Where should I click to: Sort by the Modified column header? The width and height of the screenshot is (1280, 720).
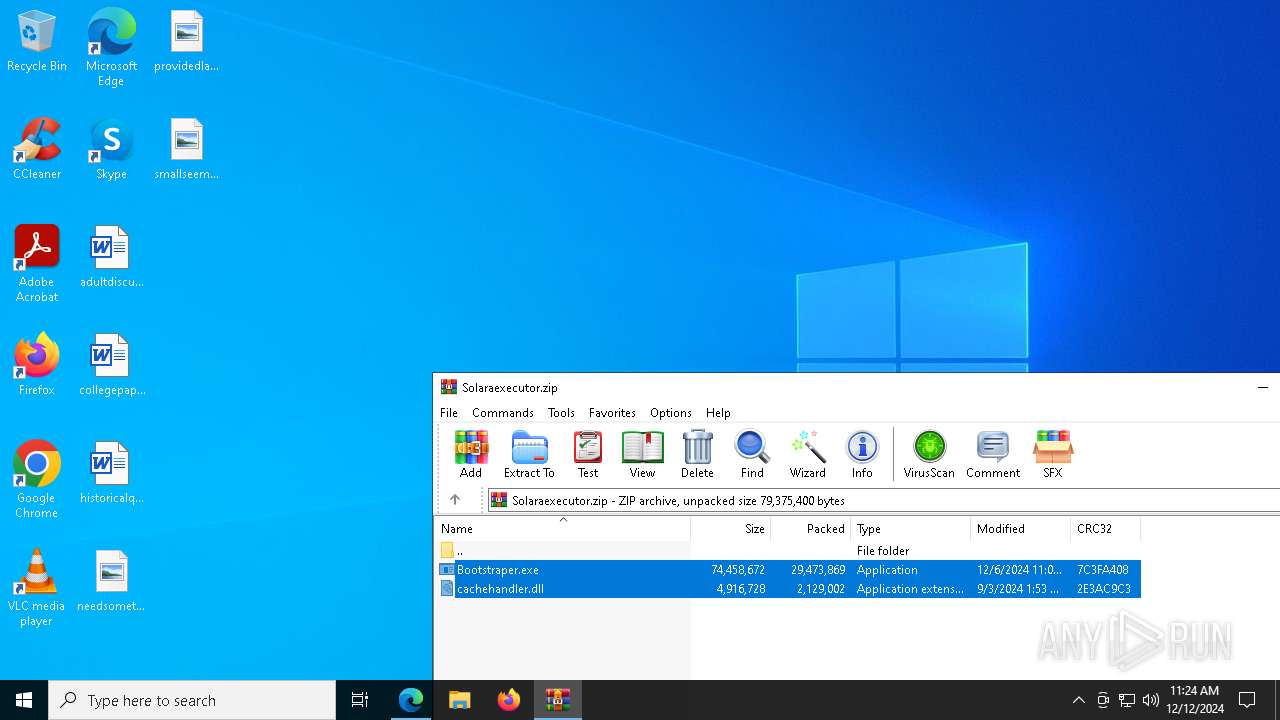[x=1020, y=529]
